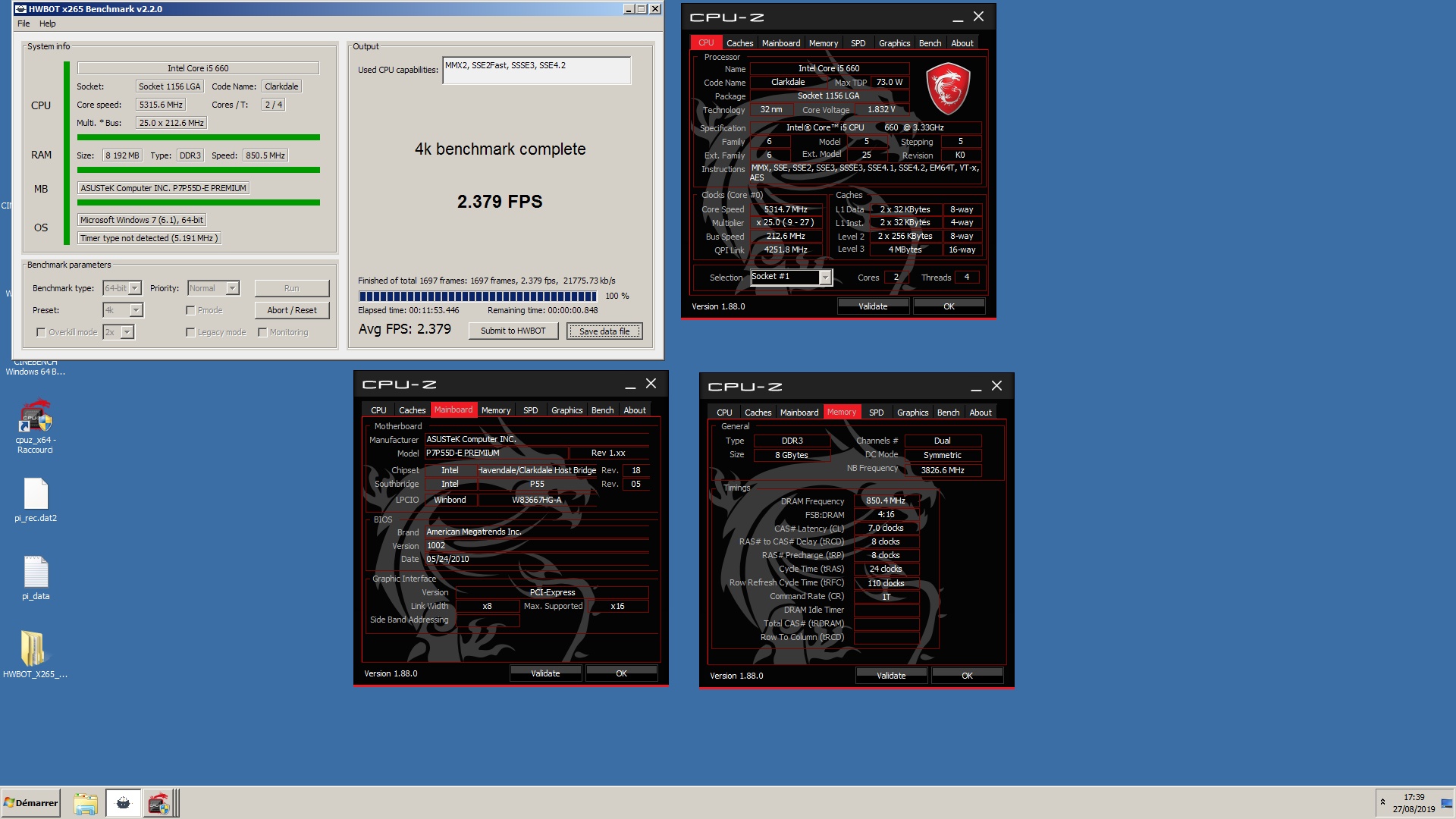Viewport: 1456px width, 819px height.
Task: Click the HWBOT window title icon
Action: [20, 9]
